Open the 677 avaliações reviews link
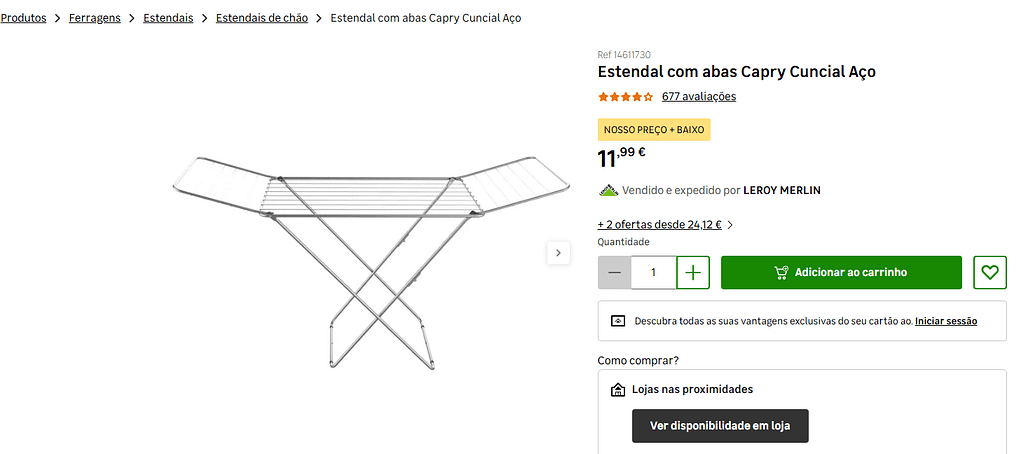 [698, 97]
